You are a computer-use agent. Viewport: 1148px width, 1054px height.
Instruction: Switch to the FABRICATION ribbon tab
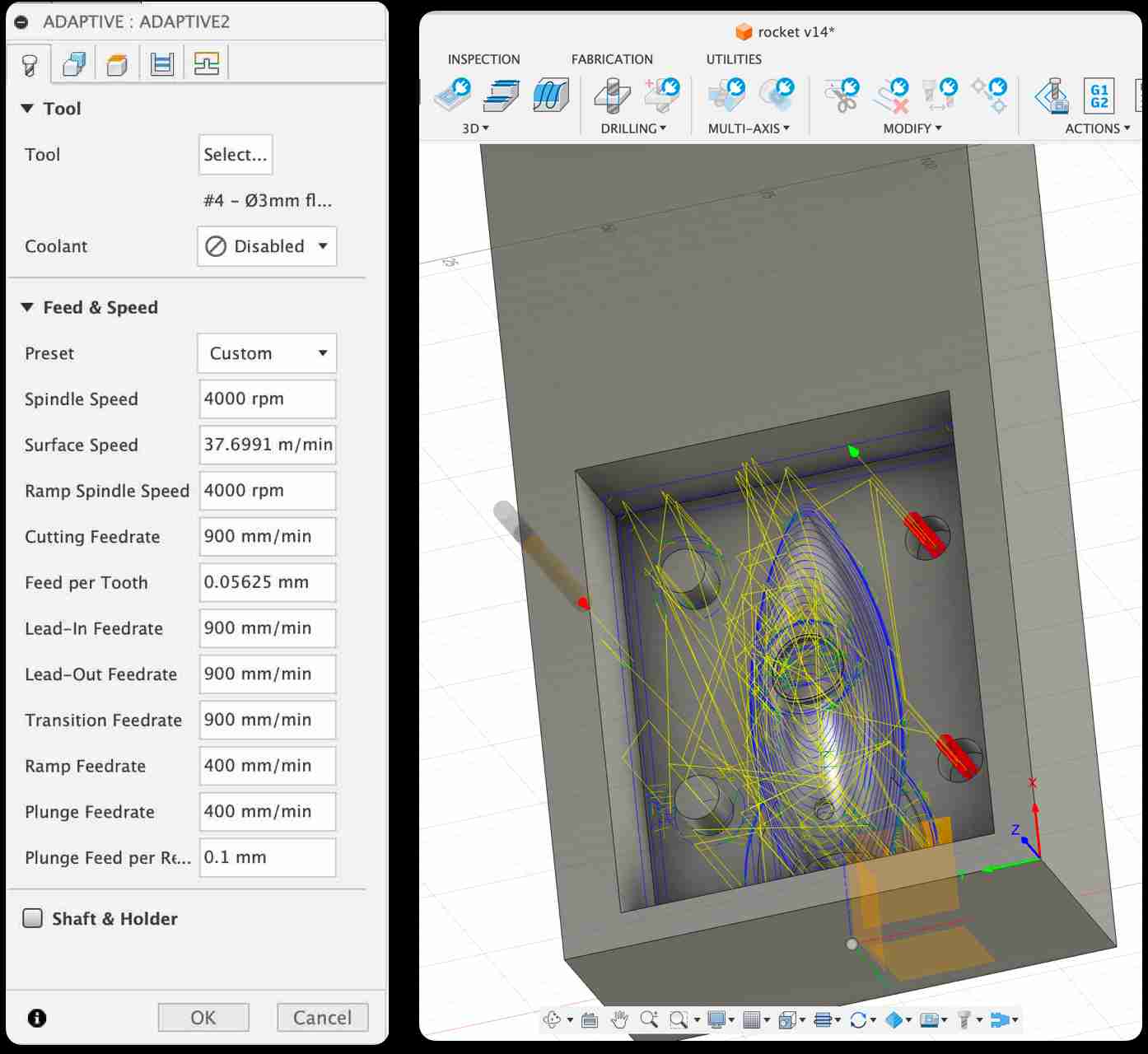pyautogui.click(x=612, y=59)
